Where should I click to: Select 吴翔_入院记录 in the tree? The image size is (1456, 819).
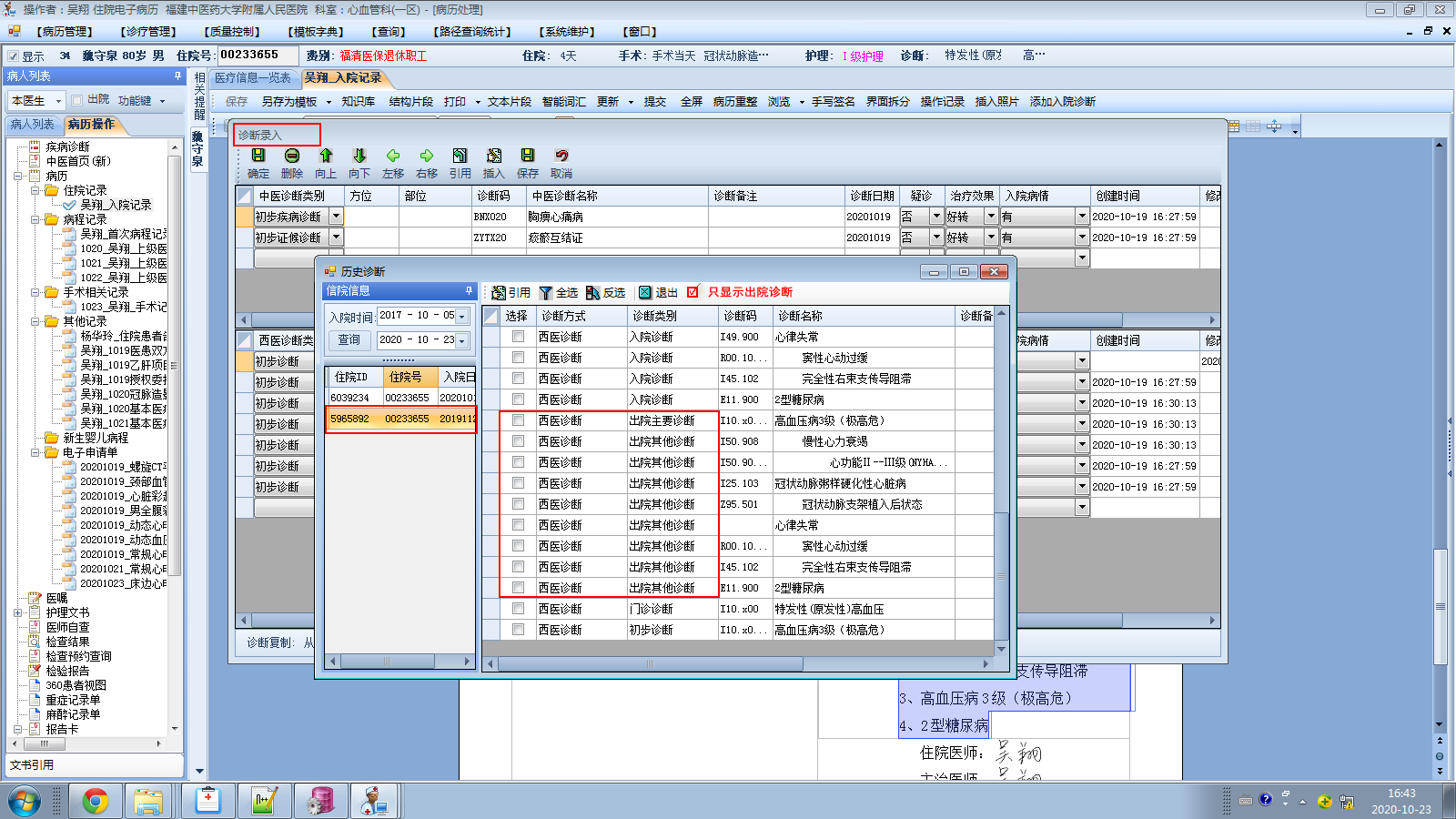click(116, 205)
